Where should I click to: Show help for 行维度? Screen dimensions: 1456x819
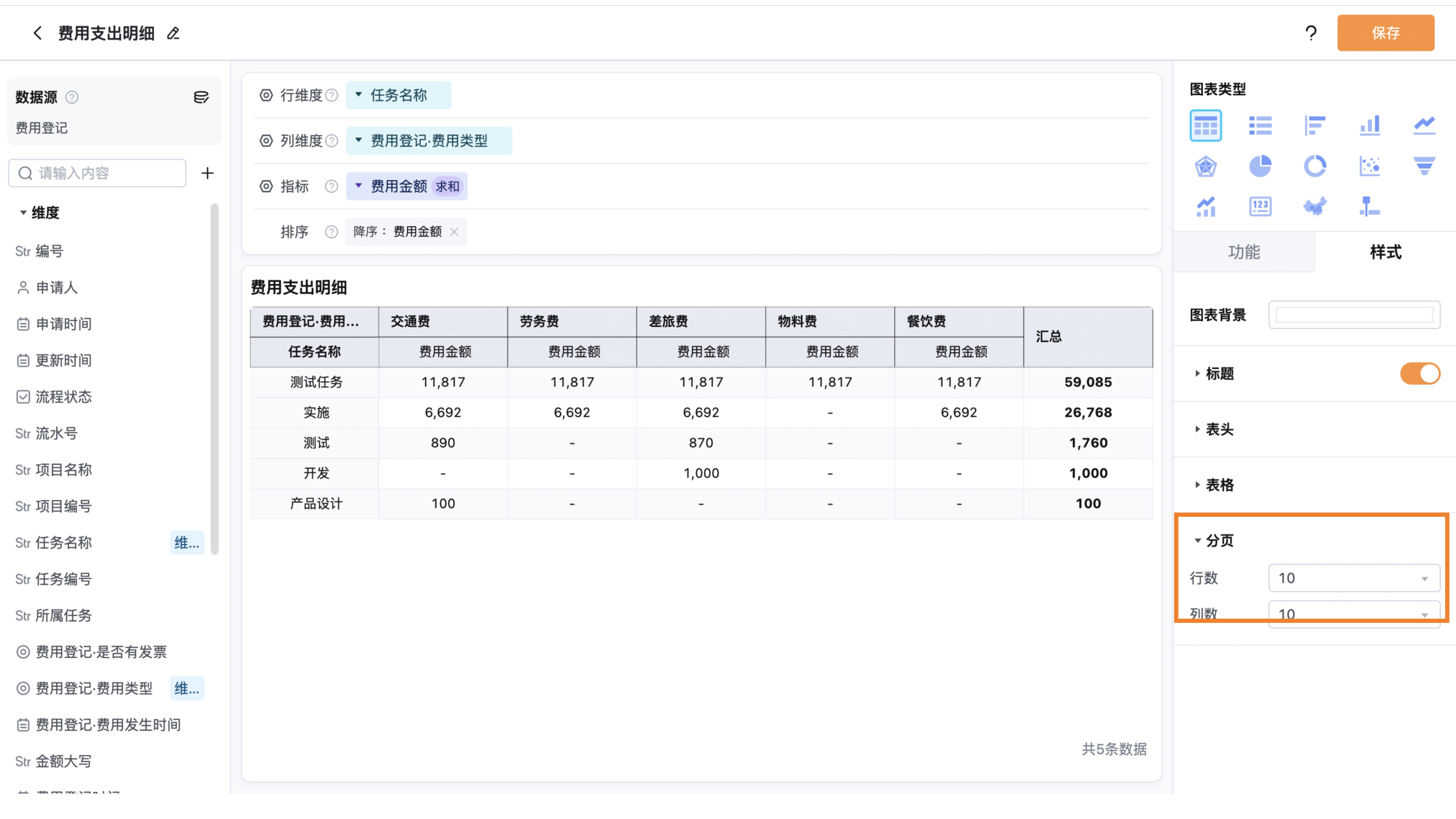(x=332, y=96)
